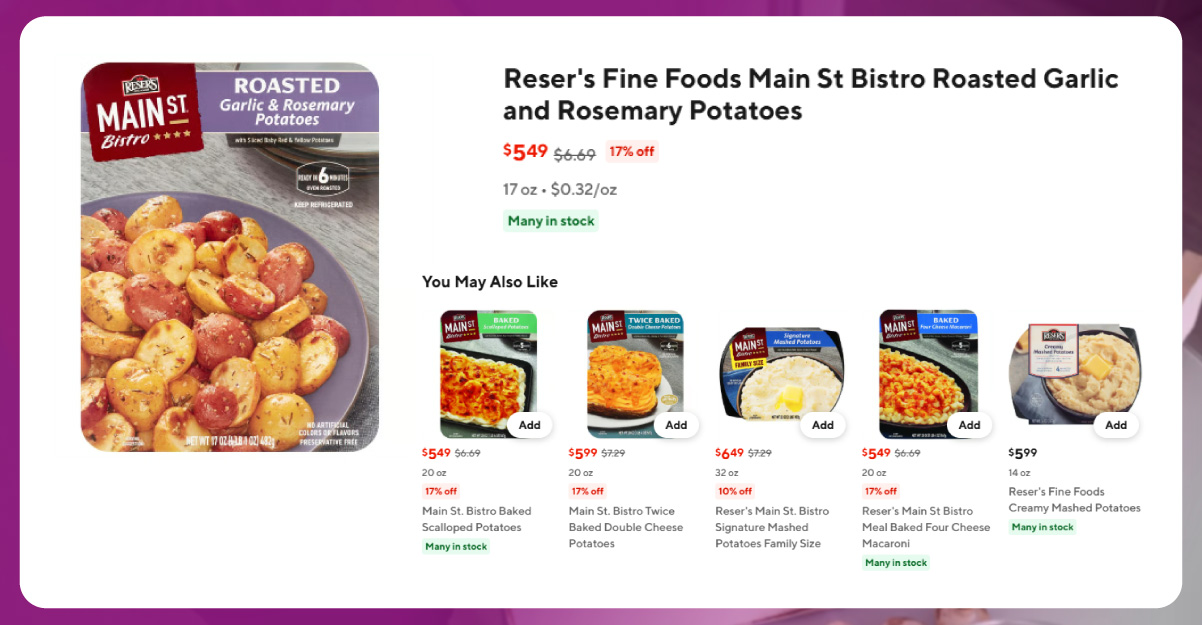Click the 10% off badge on Signature Mashed Potatoes
1202x625 pixels.
click(734, 491)
